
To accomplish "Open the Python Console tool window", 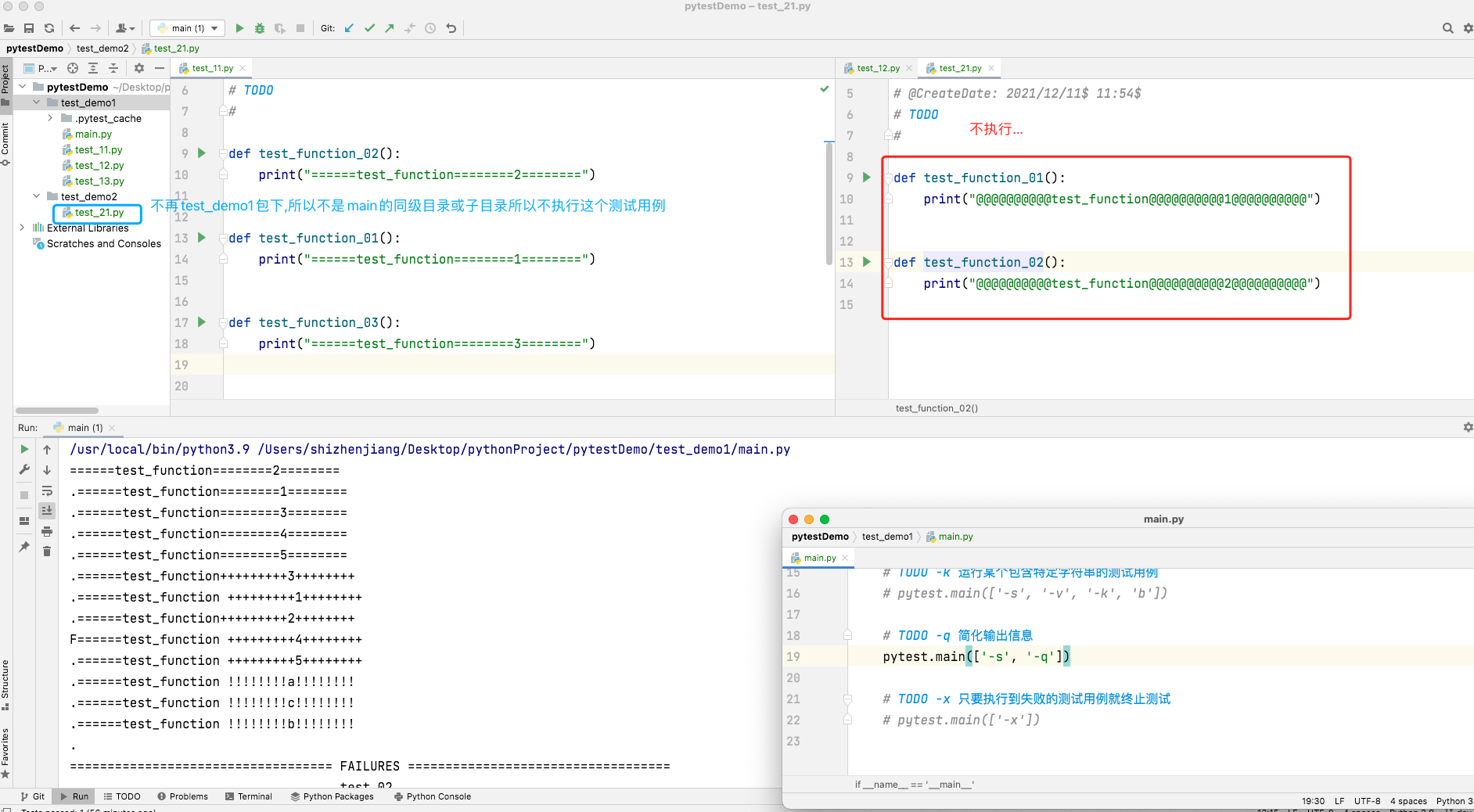I will (x=432, y=796).
